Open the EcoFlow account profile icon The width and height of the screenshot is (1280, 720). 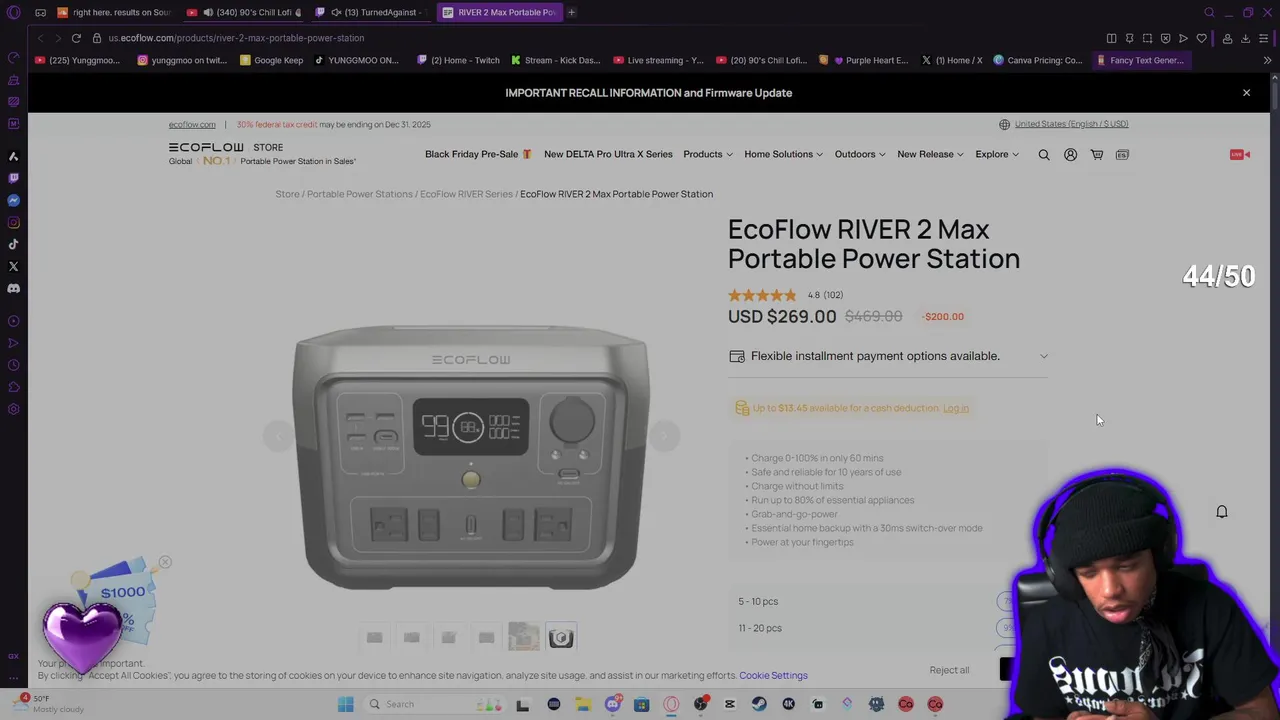pyautogui.click(x=1070, y=155)
